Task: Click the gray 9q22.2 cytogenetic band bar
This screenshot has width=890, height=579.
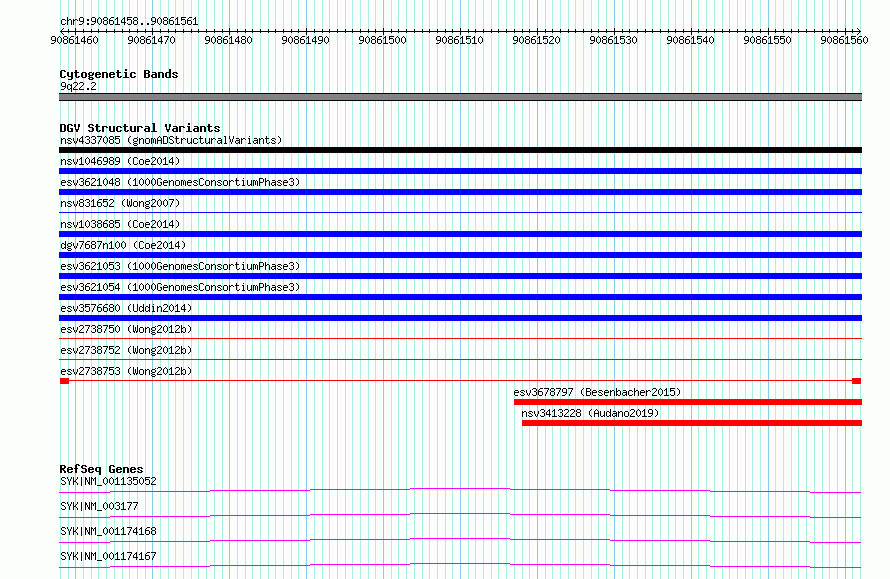Action: [460, 97]
